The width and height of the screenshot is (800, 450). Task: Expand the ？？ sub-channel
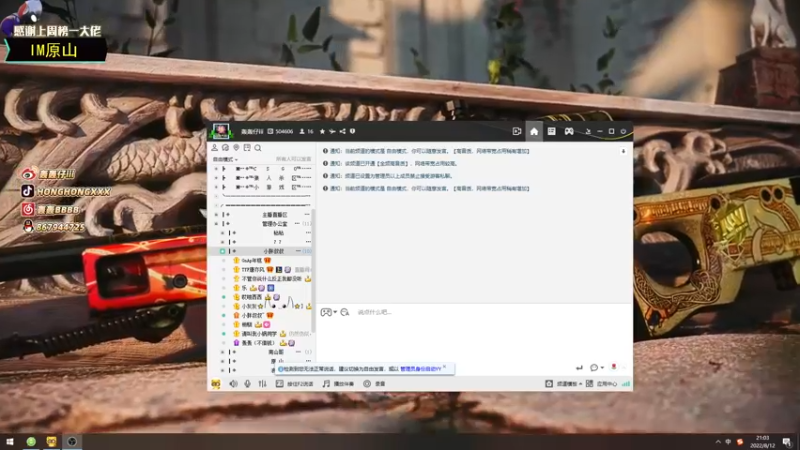[222, 242]
